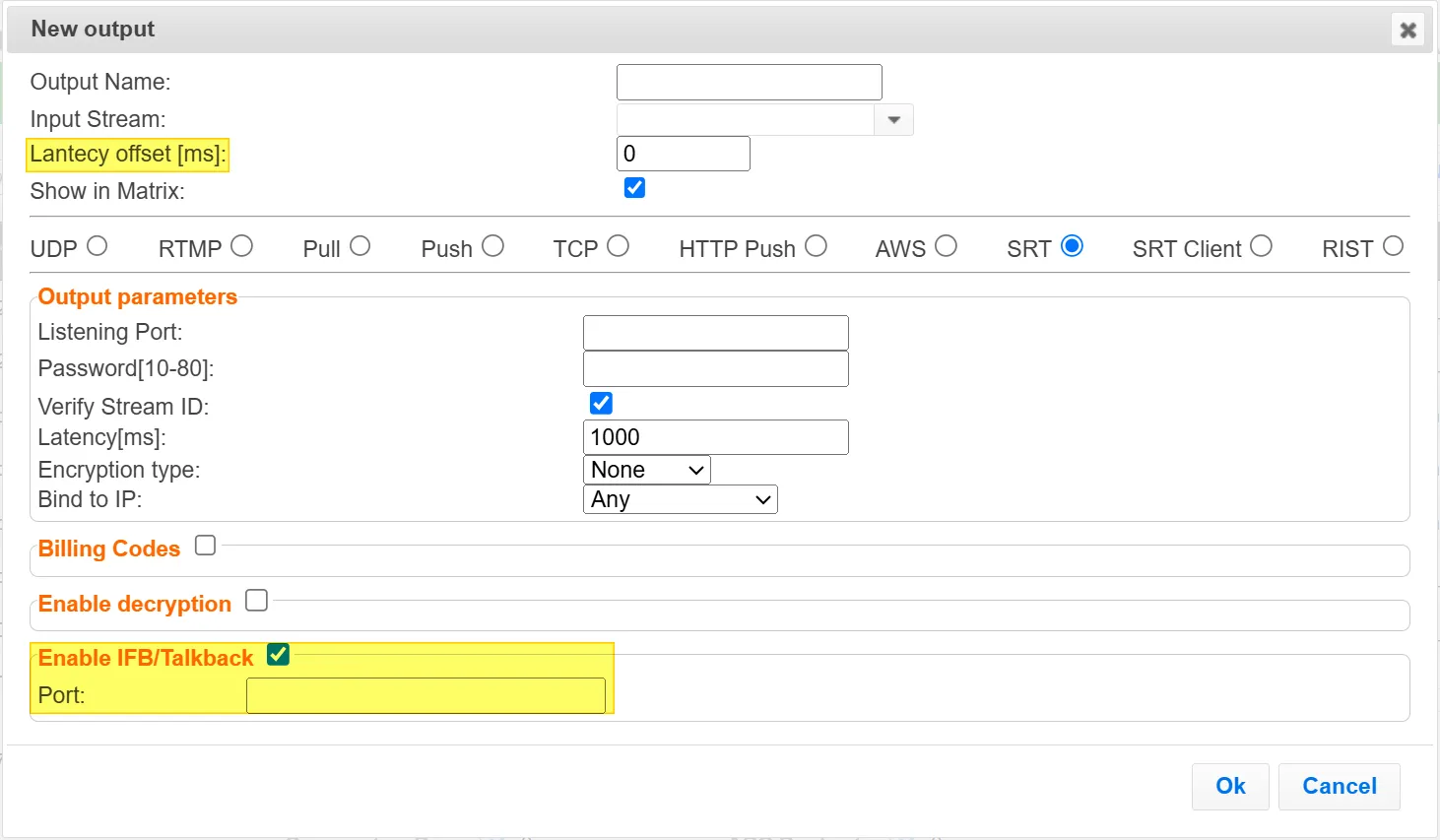This screenshot has height=840, width=1440.
Task: Click the Input Stream combo field
Action: (x=746, y=120)
